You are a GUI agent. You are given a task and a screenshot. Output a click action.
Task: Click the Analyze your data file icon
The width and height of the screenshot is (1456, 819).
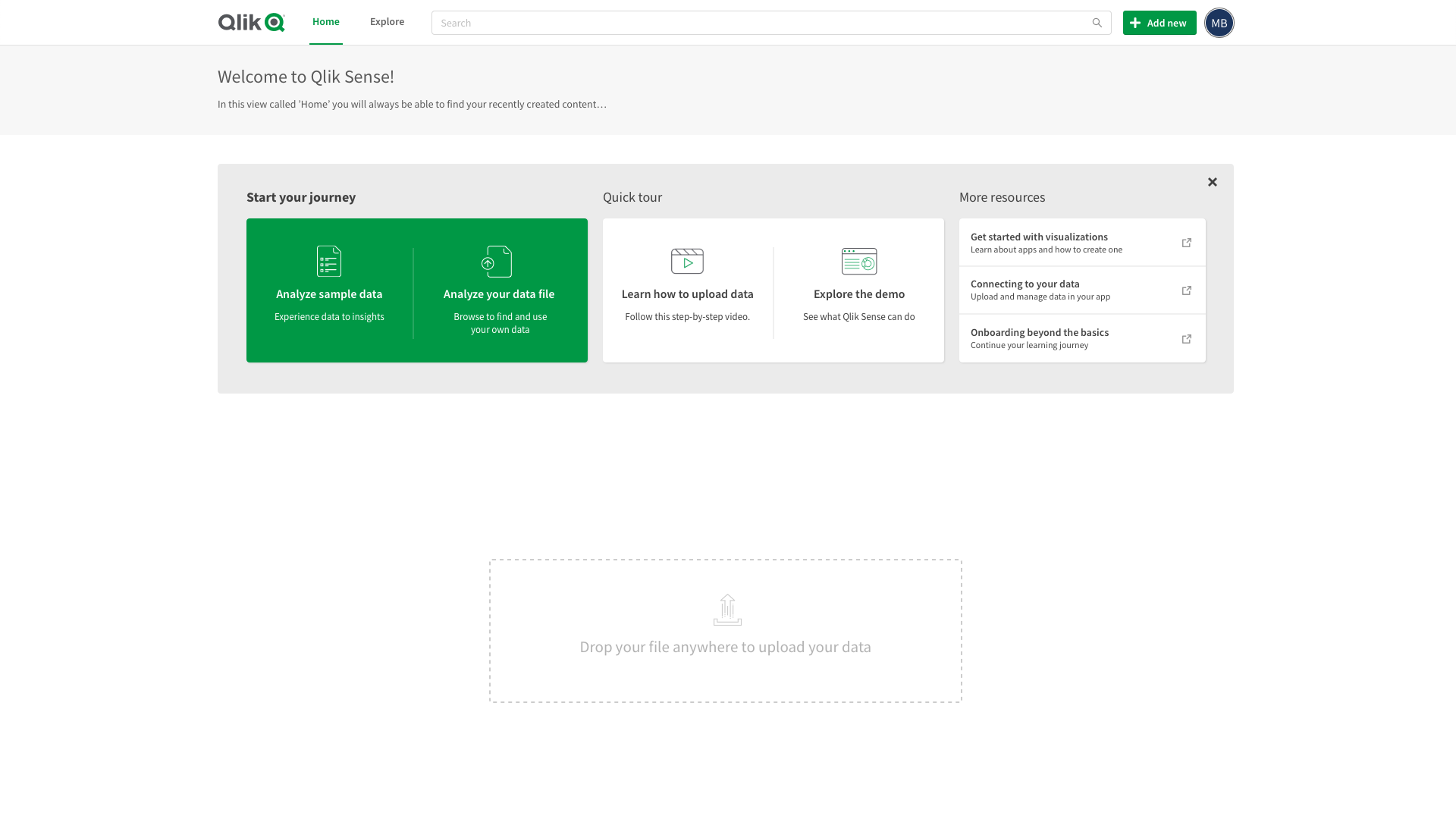tap(497, 261)
